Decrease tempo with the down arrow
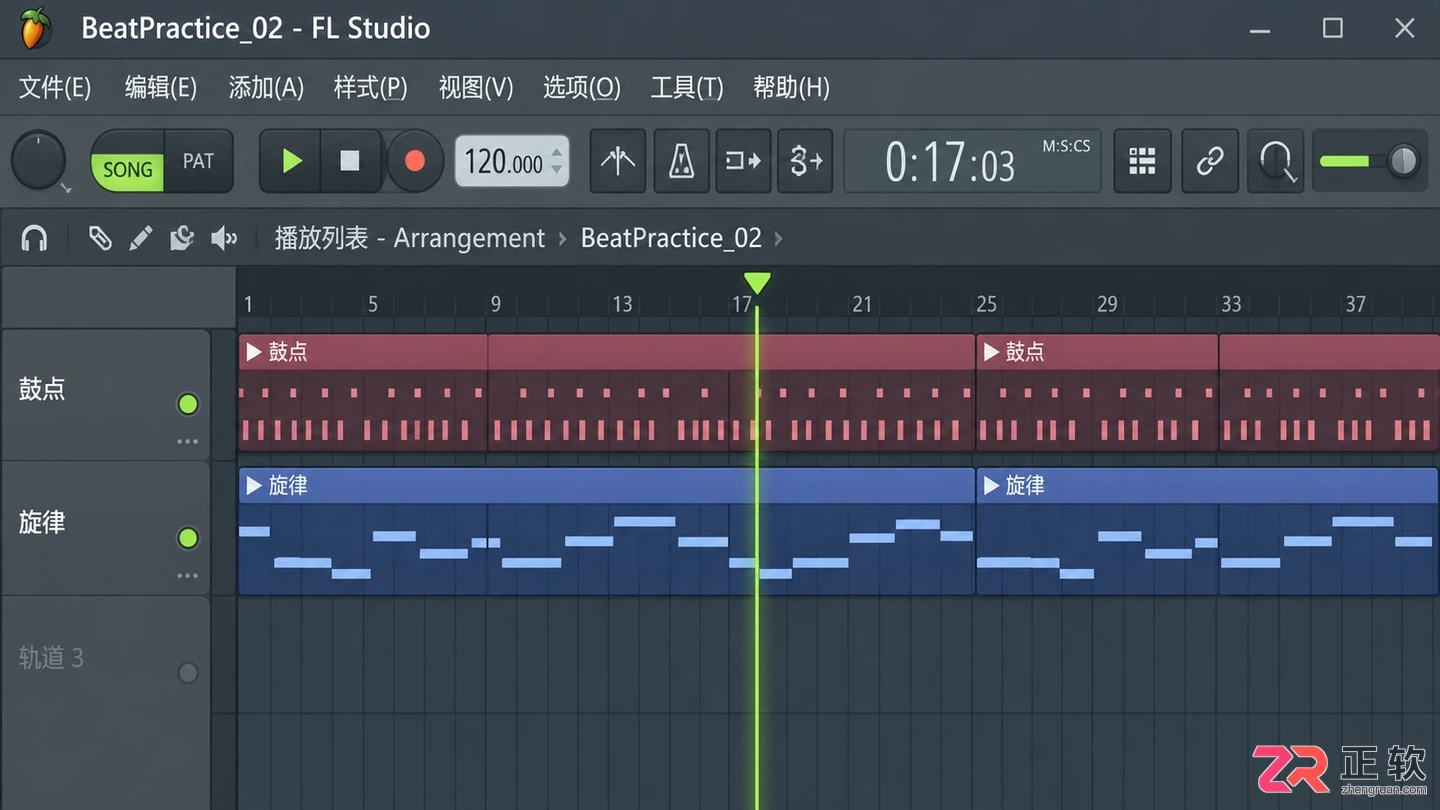This screenshot has height=810, width=1440. click(557, 171)
